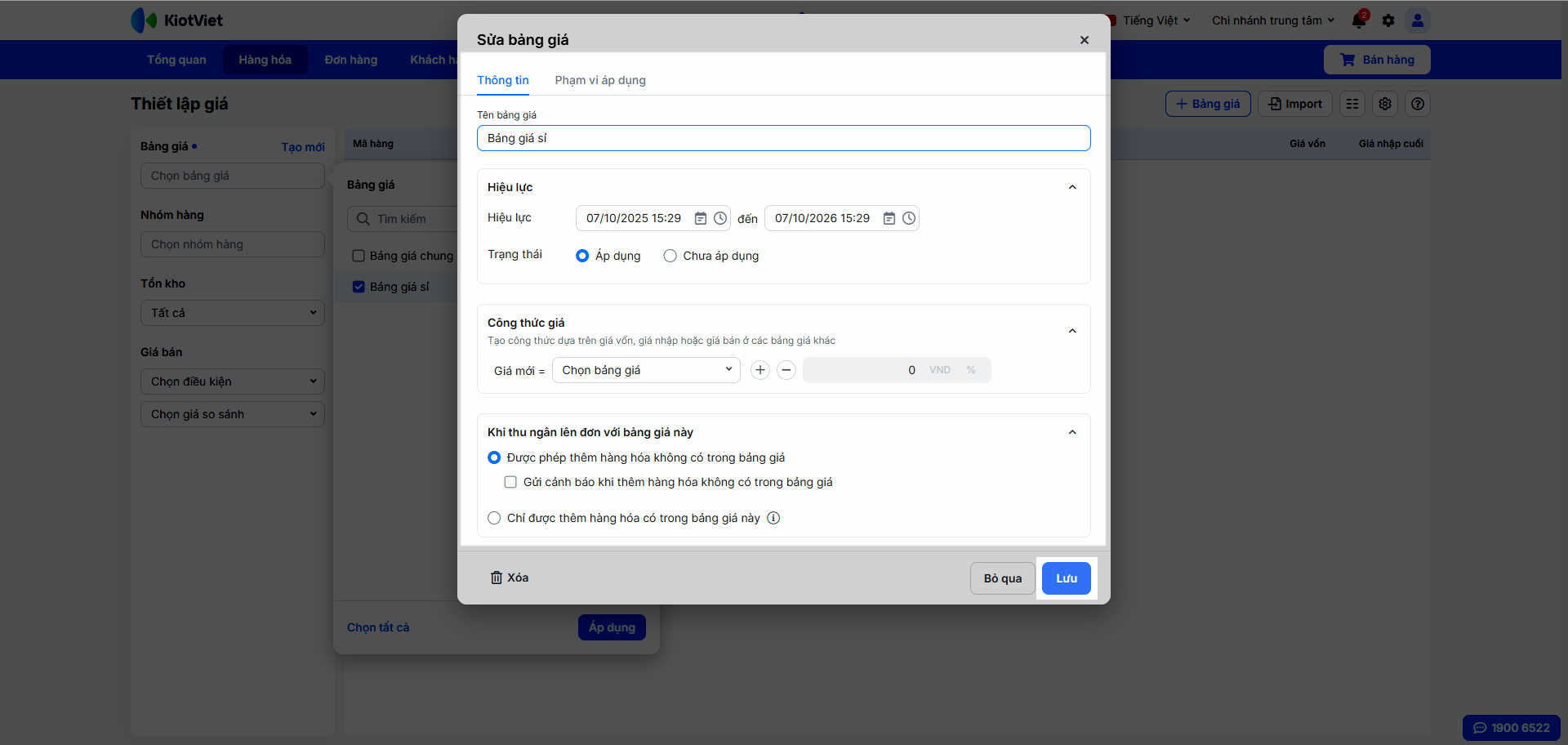
Task: Click the column view icon in page toolbar
Action: [1352, 104]
